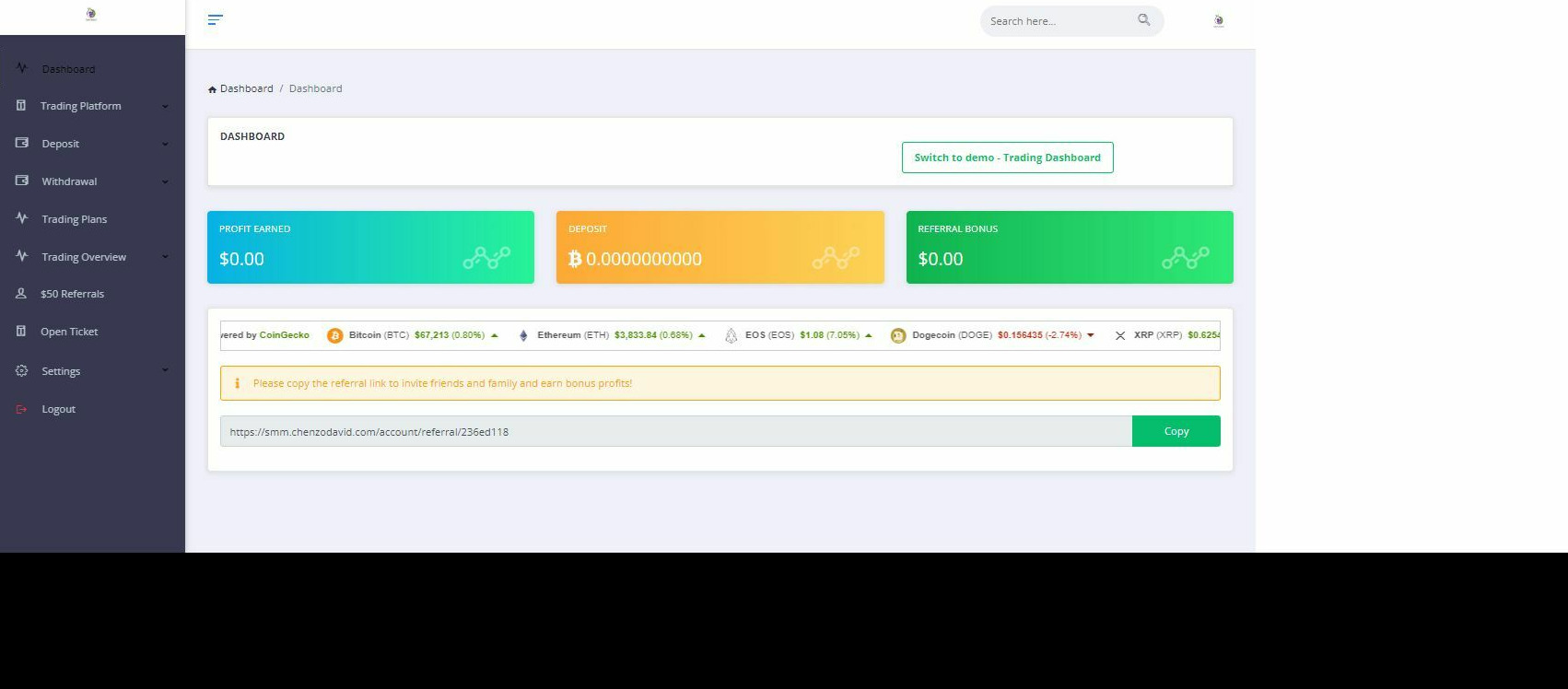Click the site logo in sidebar header
This screenshot has width=1568, height=689.
(90, 15)
